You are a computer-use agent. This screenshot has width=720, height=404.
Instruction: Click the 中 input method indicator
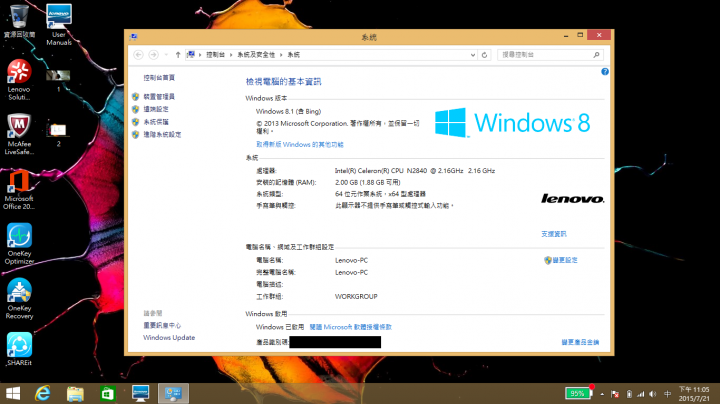click(668, 394)
